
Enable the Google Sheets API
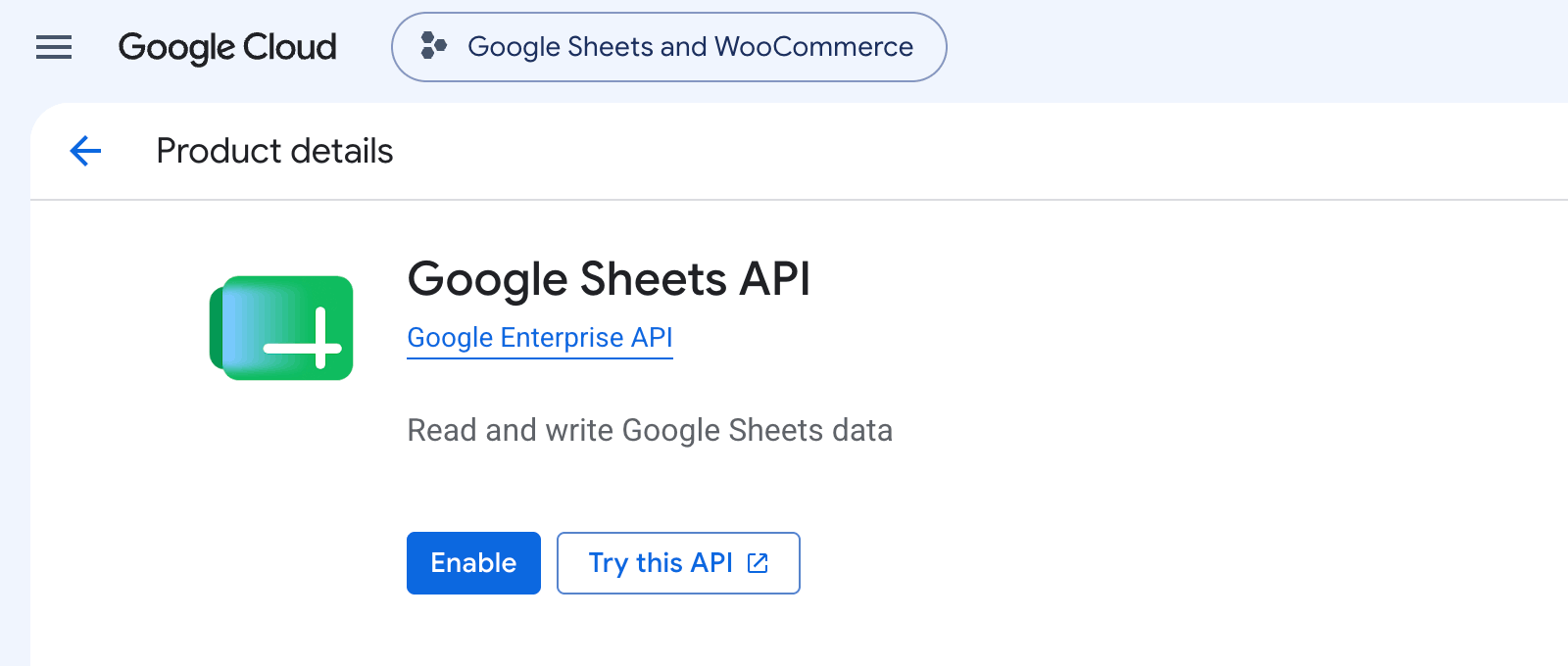473,563
